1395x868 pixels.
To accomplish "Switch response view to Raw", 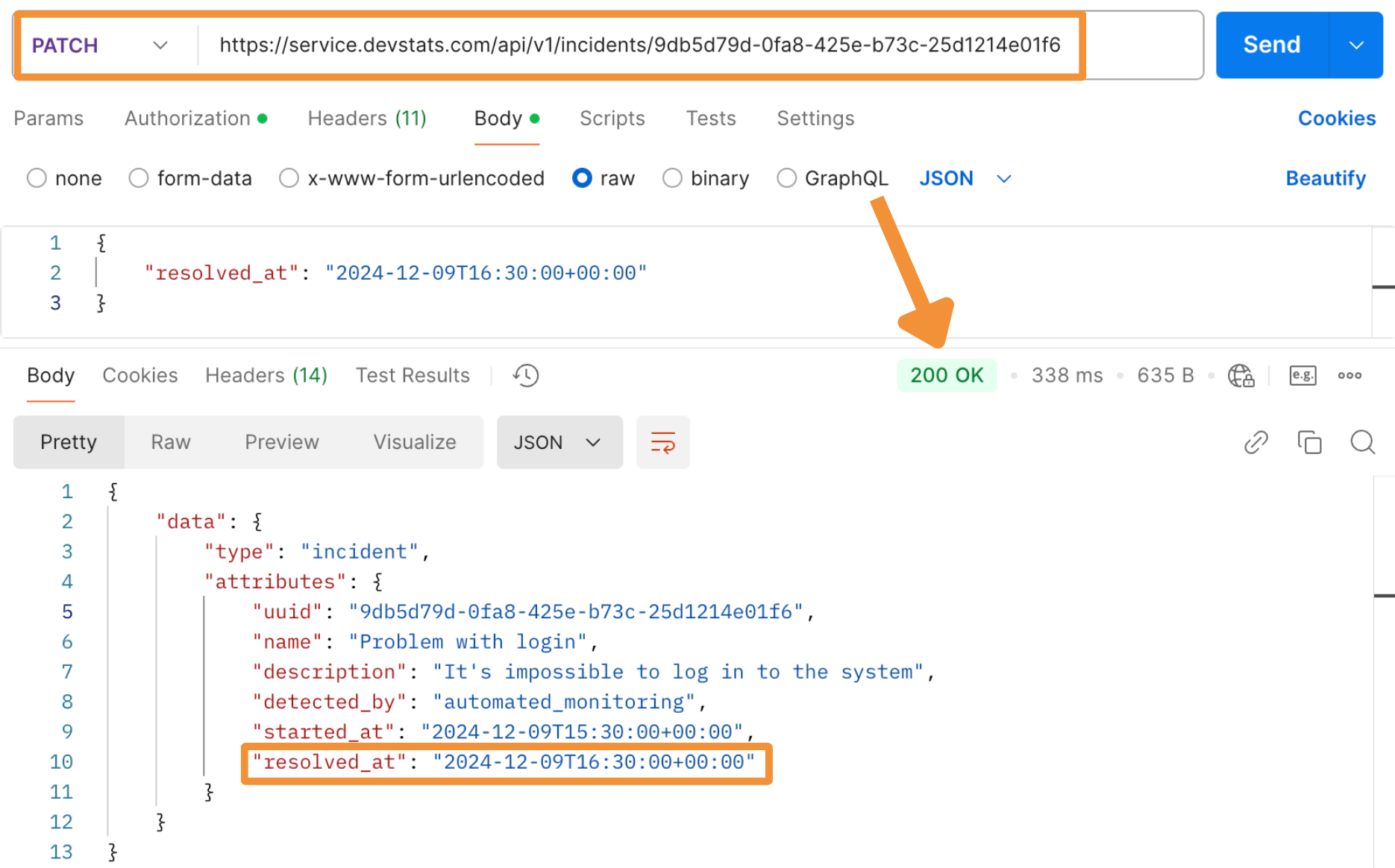I will pos(171,442).
